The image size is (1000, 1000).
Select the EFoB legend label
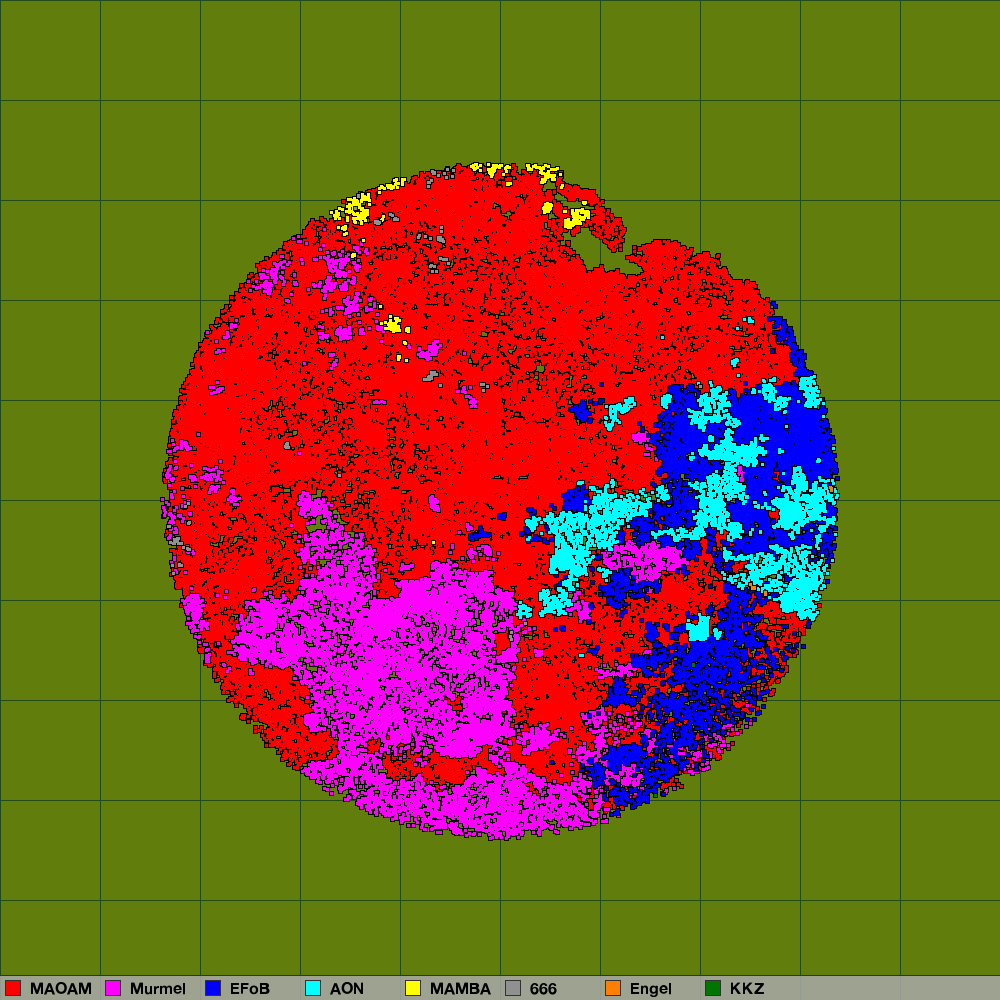click(x=250, y=989)
